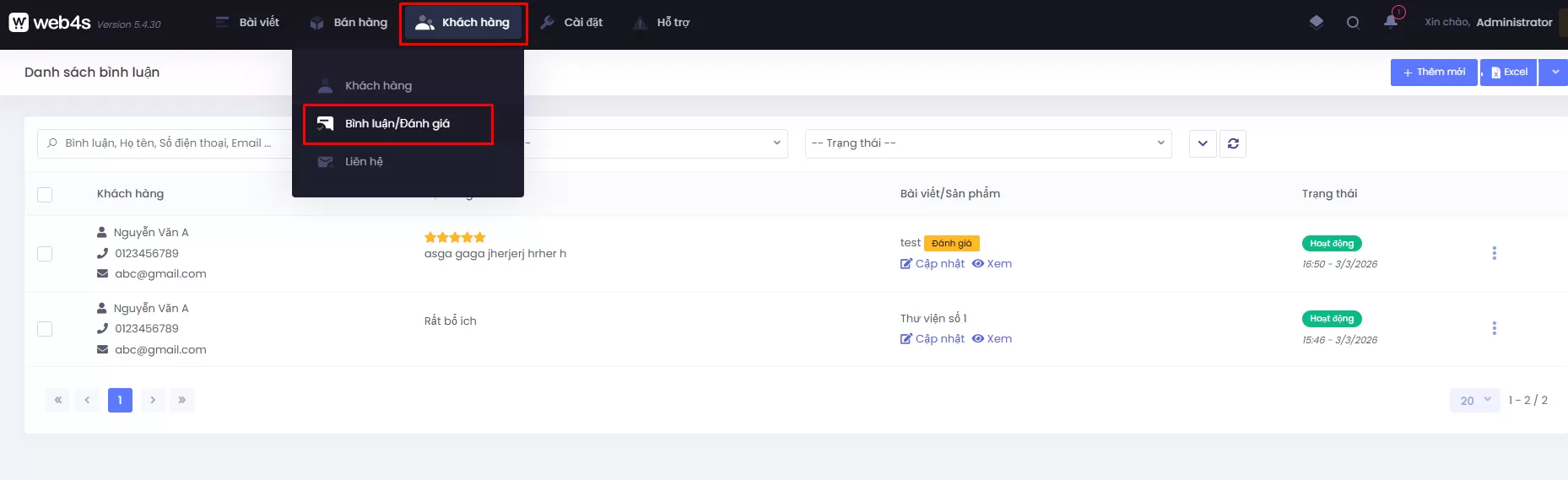Expand advanced filters chevron button
1568x480 pixels.
[1203, 143]
